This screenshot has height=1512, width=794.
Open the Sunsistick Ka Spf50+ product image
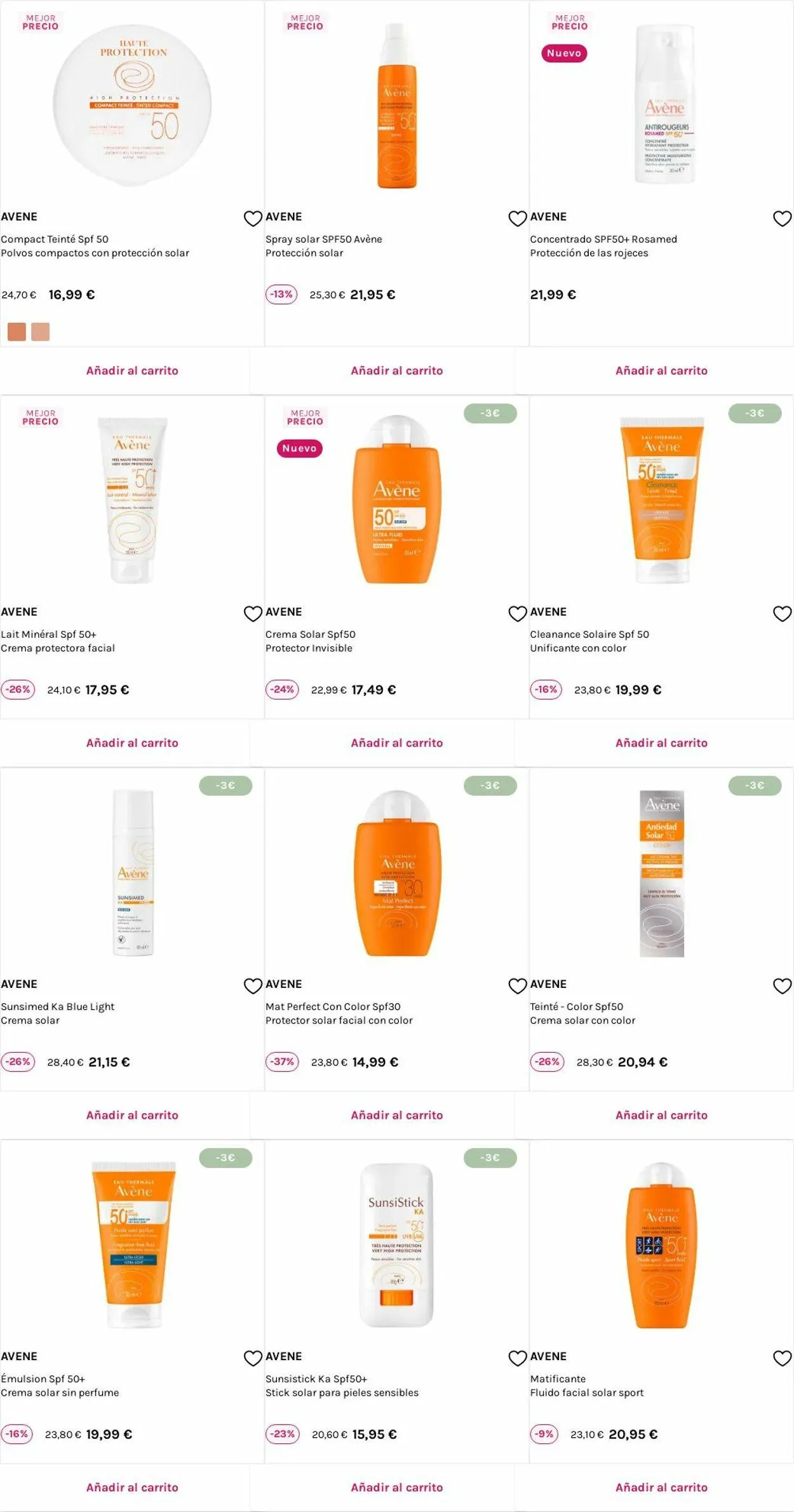pyautogui.click(x=396, y=1245)
